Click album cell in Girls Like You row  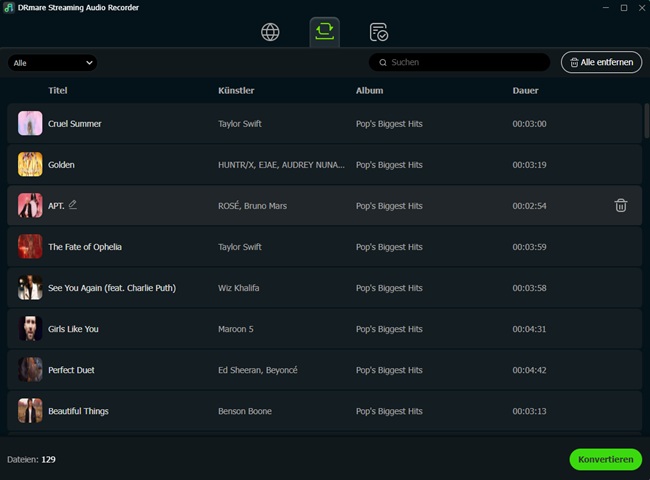point(389,329)
